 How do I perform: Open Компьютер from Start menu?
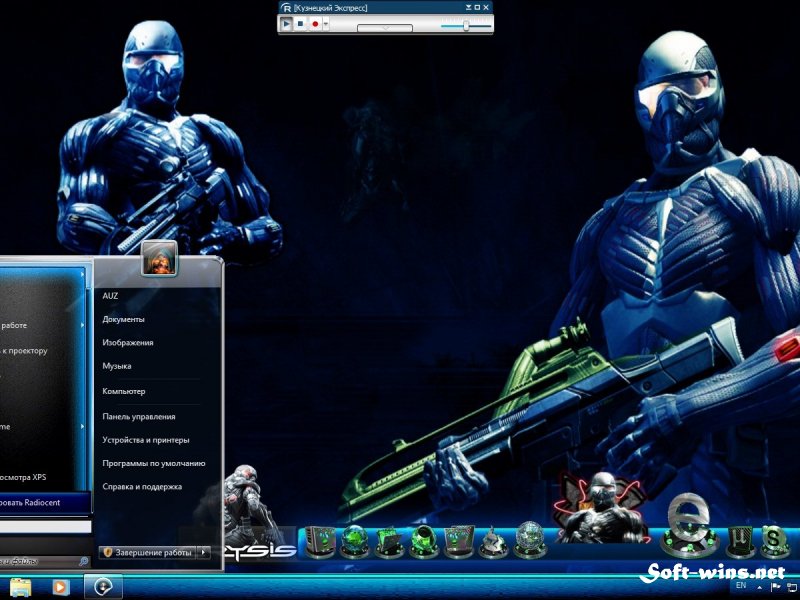pos(123,391)
